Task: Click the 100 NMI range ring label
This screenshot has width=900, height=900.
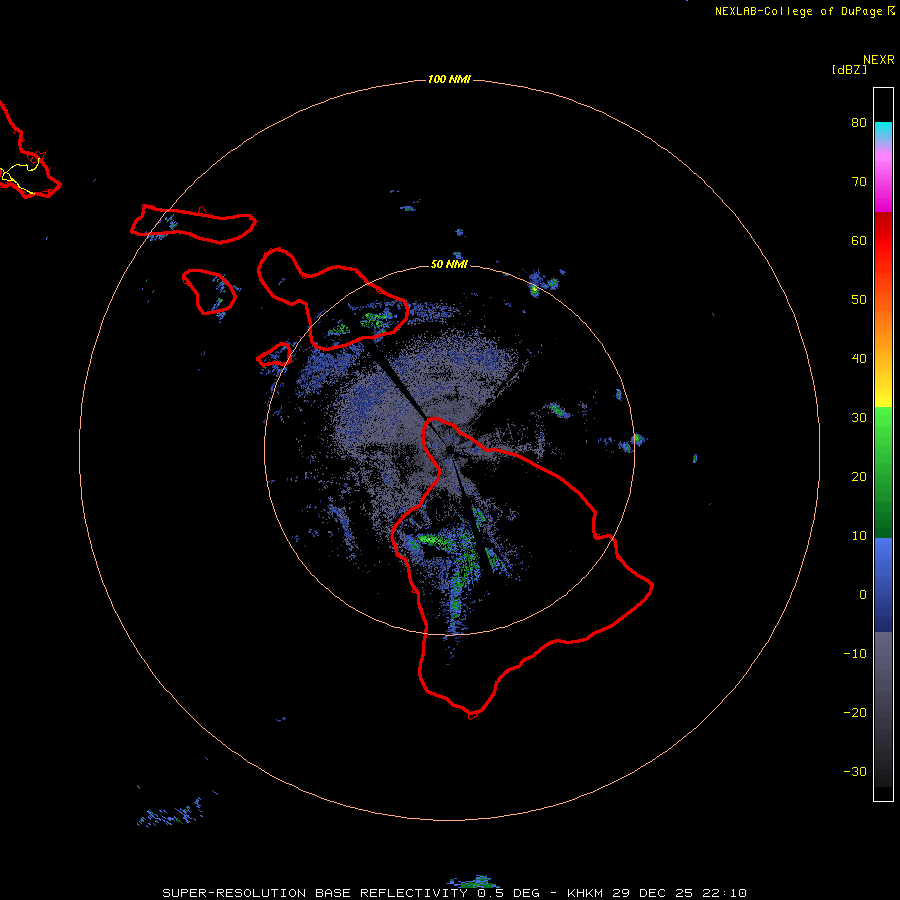Action: (449, 79)
